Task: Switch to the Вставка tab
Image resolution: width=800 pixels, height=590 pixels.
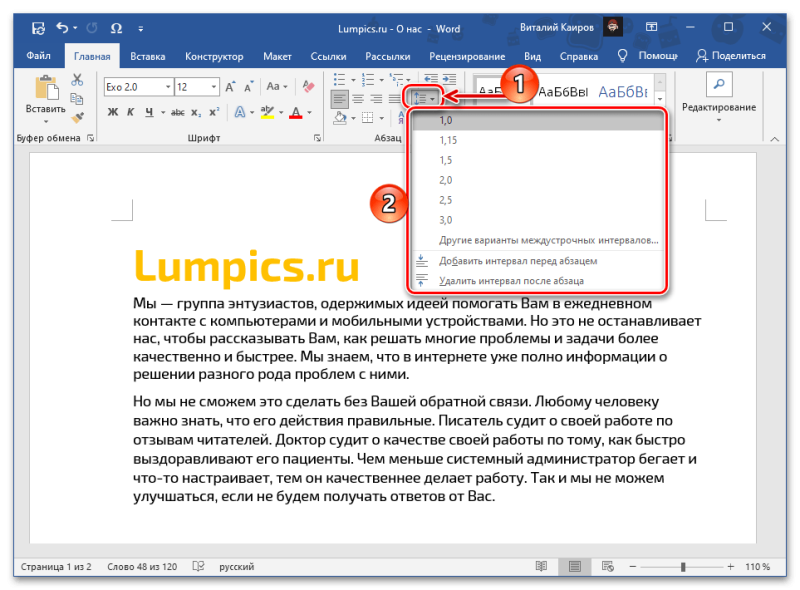Action: click(x=147, y=56)
